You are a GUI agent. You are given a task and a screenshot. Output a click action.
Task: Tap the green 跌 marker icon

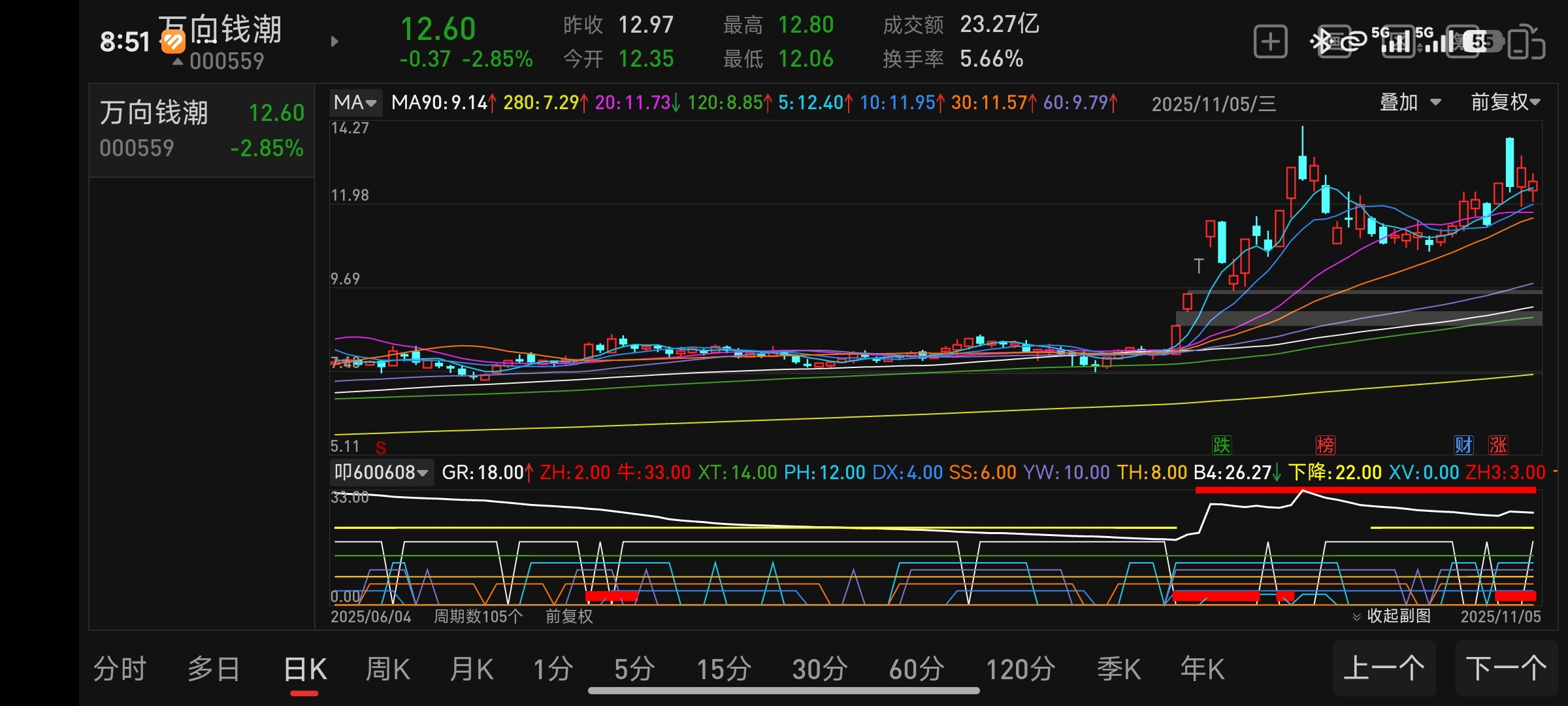click(1221, 445)
